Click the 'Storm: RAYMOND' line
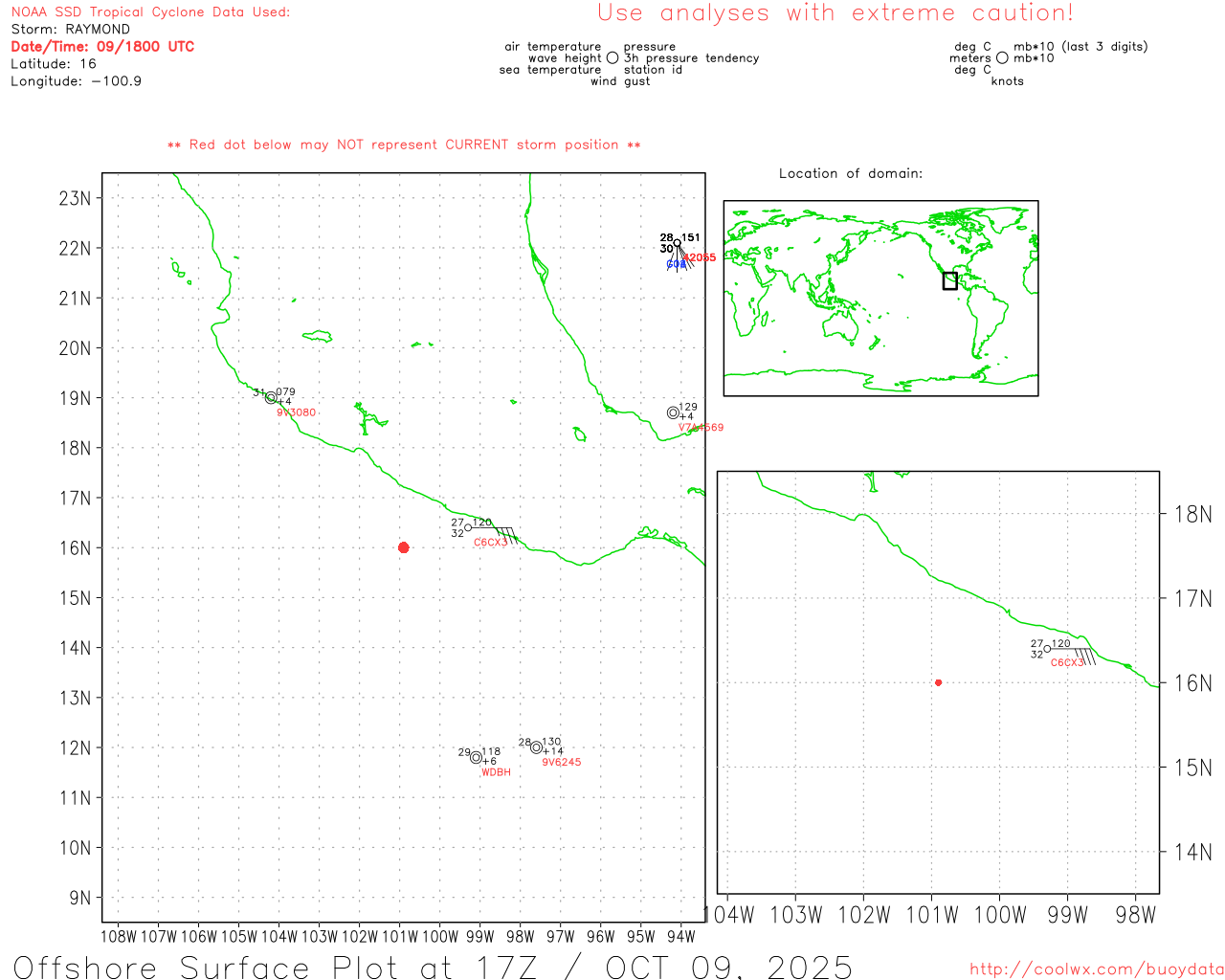 coord(71,30)
